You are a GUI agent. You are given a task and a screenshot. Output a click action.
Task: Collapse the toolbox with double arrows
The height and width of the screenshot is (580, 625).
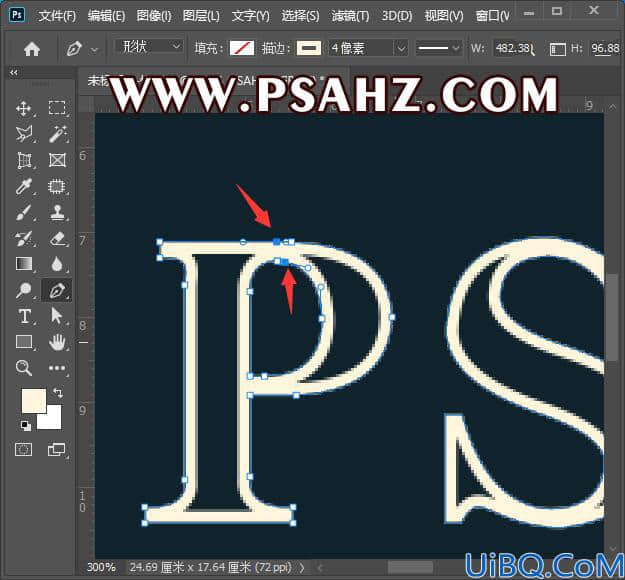tap(14, 73)
